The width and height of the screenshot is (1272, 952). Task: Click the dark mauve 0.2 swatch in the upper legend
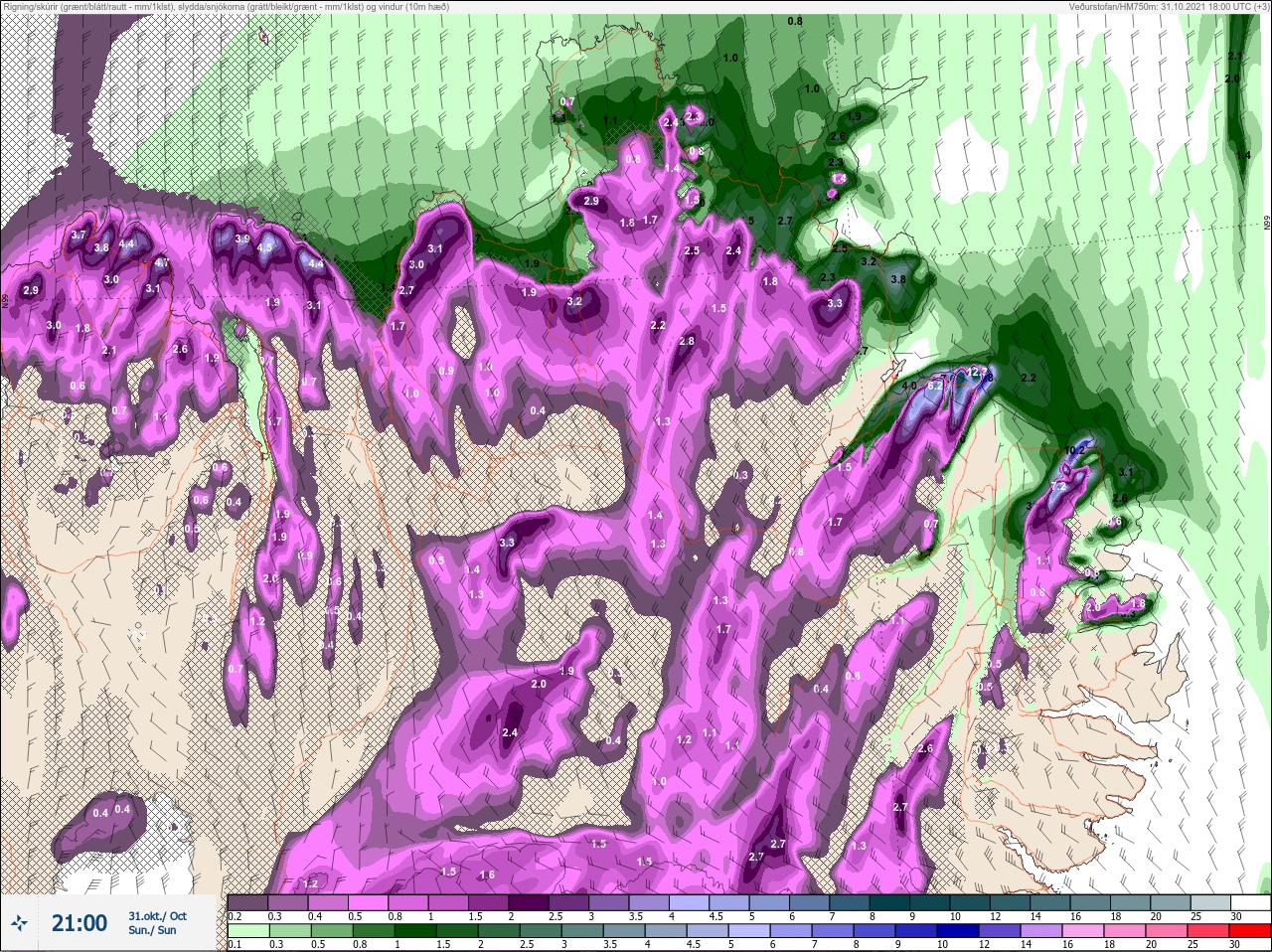pos(247,903)
